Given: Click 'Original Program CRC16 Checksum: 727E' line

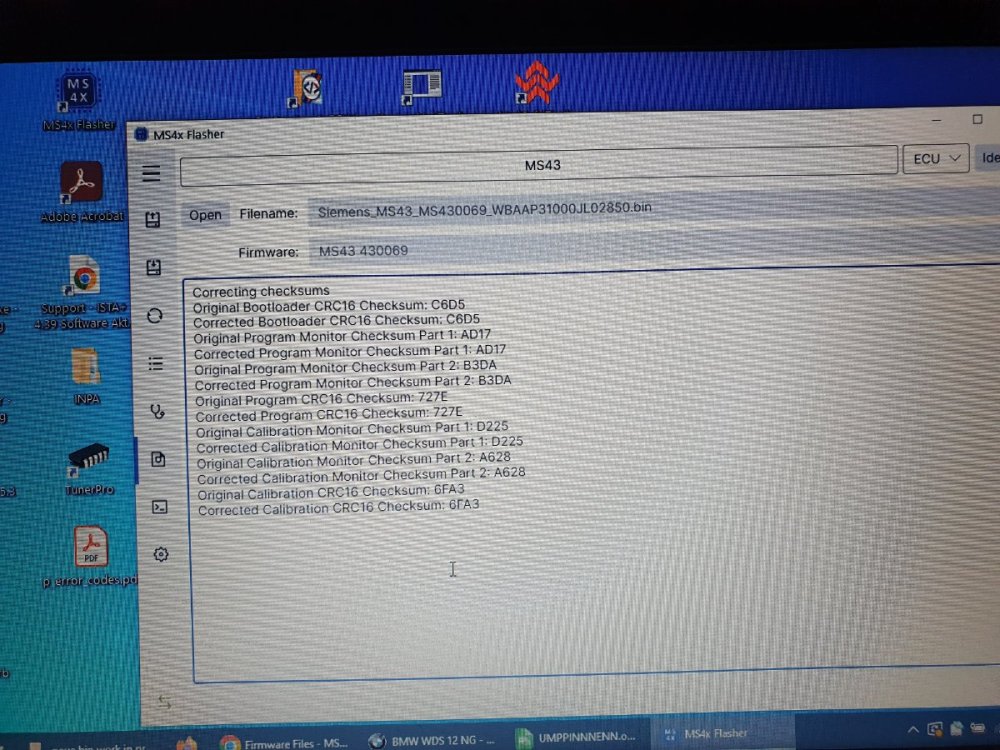Looking at the screenshot, I should (321, 399).
